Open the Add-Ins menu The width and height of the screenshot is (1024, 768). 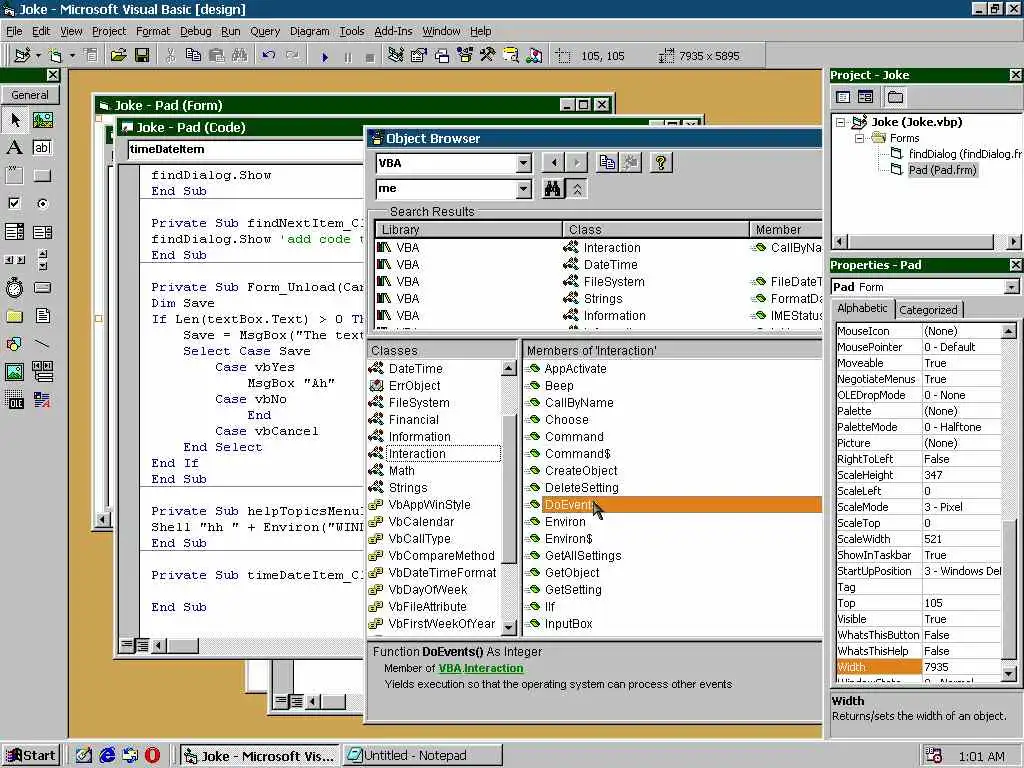[393, 31]
